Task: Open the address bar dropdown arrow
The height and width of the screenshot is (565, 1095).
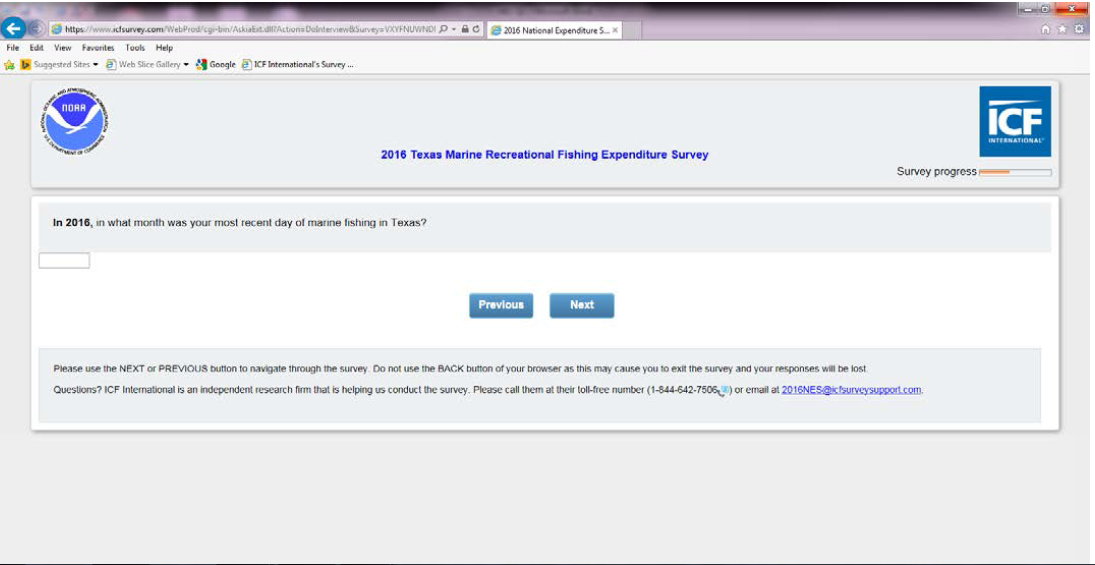Action: point(454,30)
